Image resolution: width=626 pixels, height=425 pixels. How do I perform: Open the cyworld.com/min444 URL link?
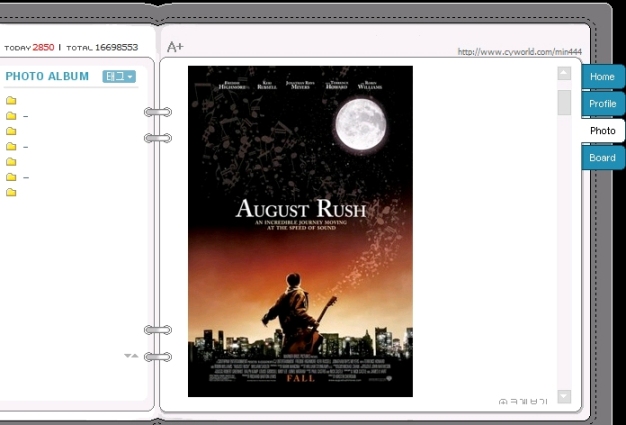point(519,51)
